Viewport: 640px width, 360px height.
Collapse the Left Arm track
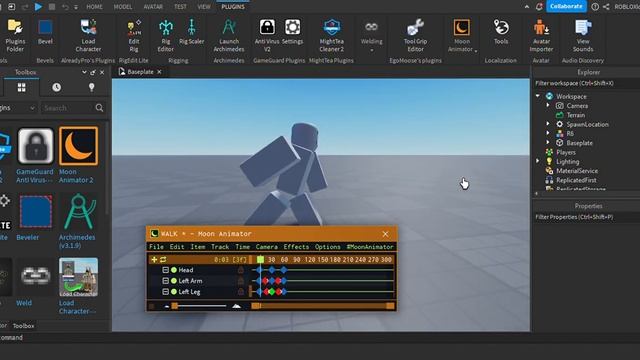point(165,281)
